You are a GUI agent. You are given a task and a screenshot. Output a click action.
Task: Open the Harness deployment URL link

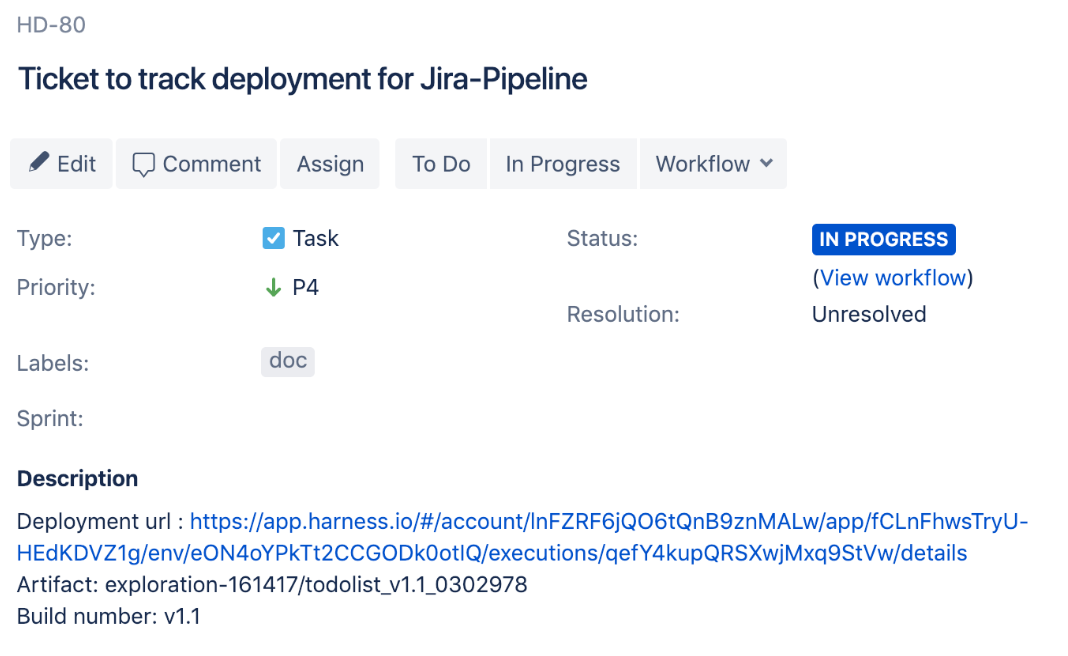[x=522, y=537]
